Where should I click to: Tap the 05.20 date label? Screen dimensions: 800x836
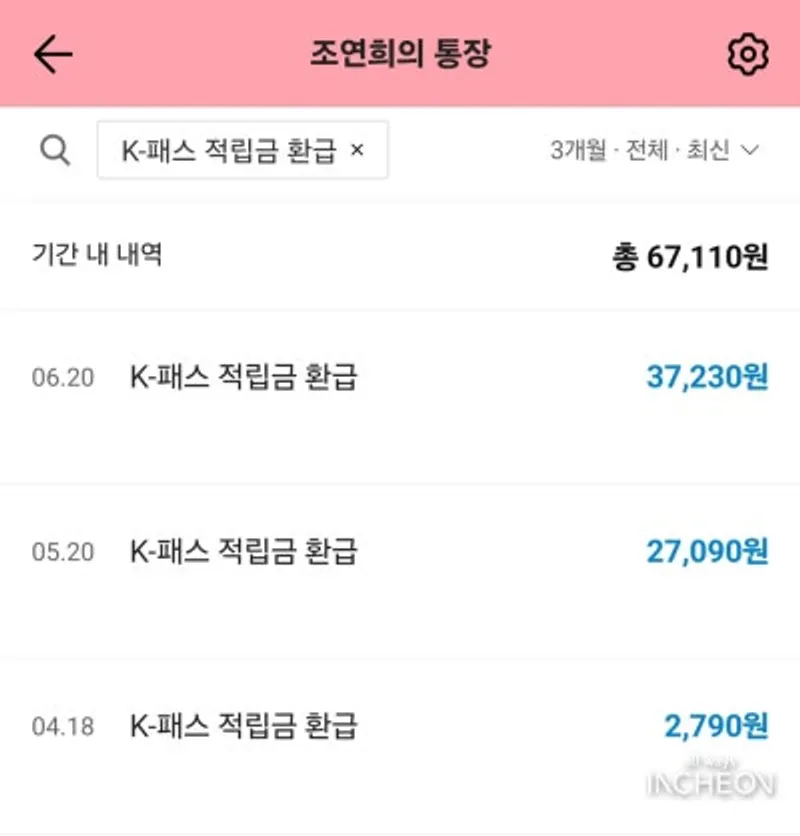tap(63, 552)
